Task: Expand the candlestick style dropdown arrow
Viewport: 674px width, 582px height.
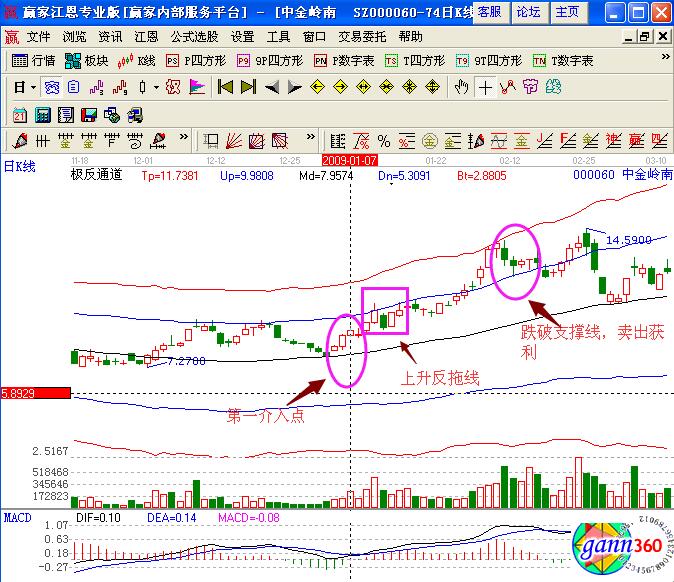Action: tap(157, 87)
